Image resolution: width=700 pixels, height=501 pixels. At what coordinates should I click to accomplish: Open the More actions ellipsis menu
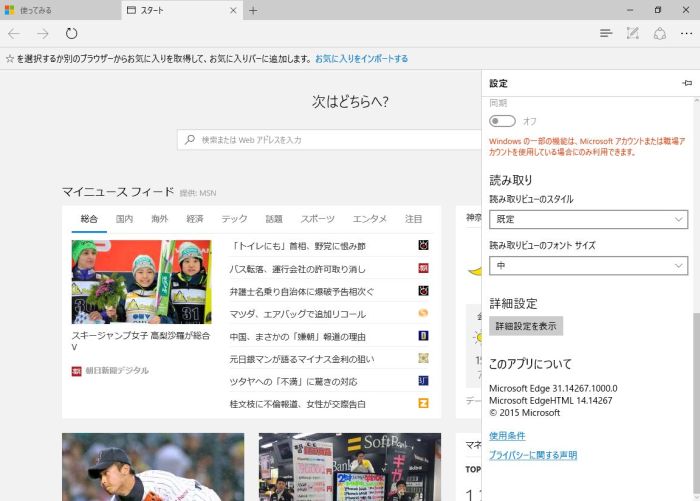click(686, 34)
